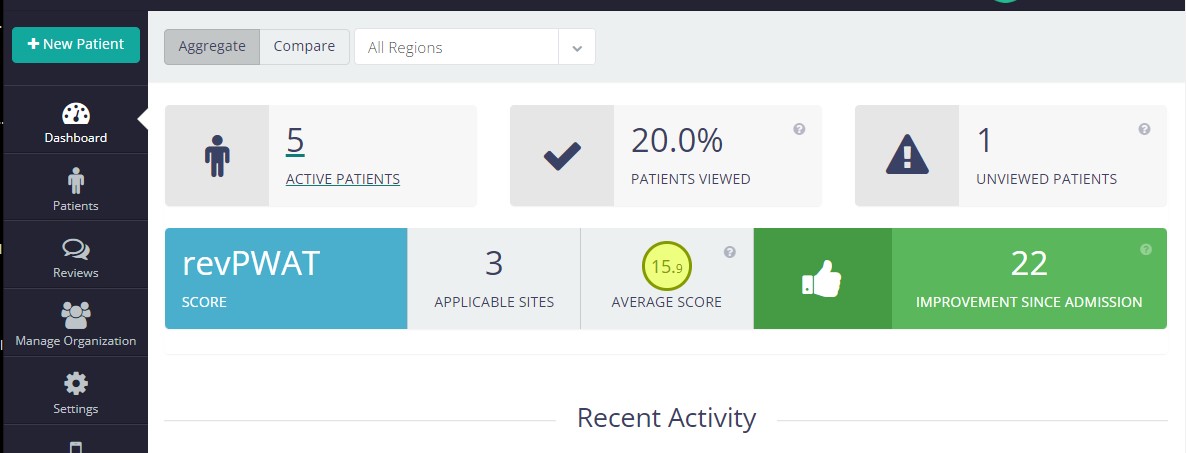Switch to the Compare view toggle
The image size is (1186, 453).
[304, 47]
